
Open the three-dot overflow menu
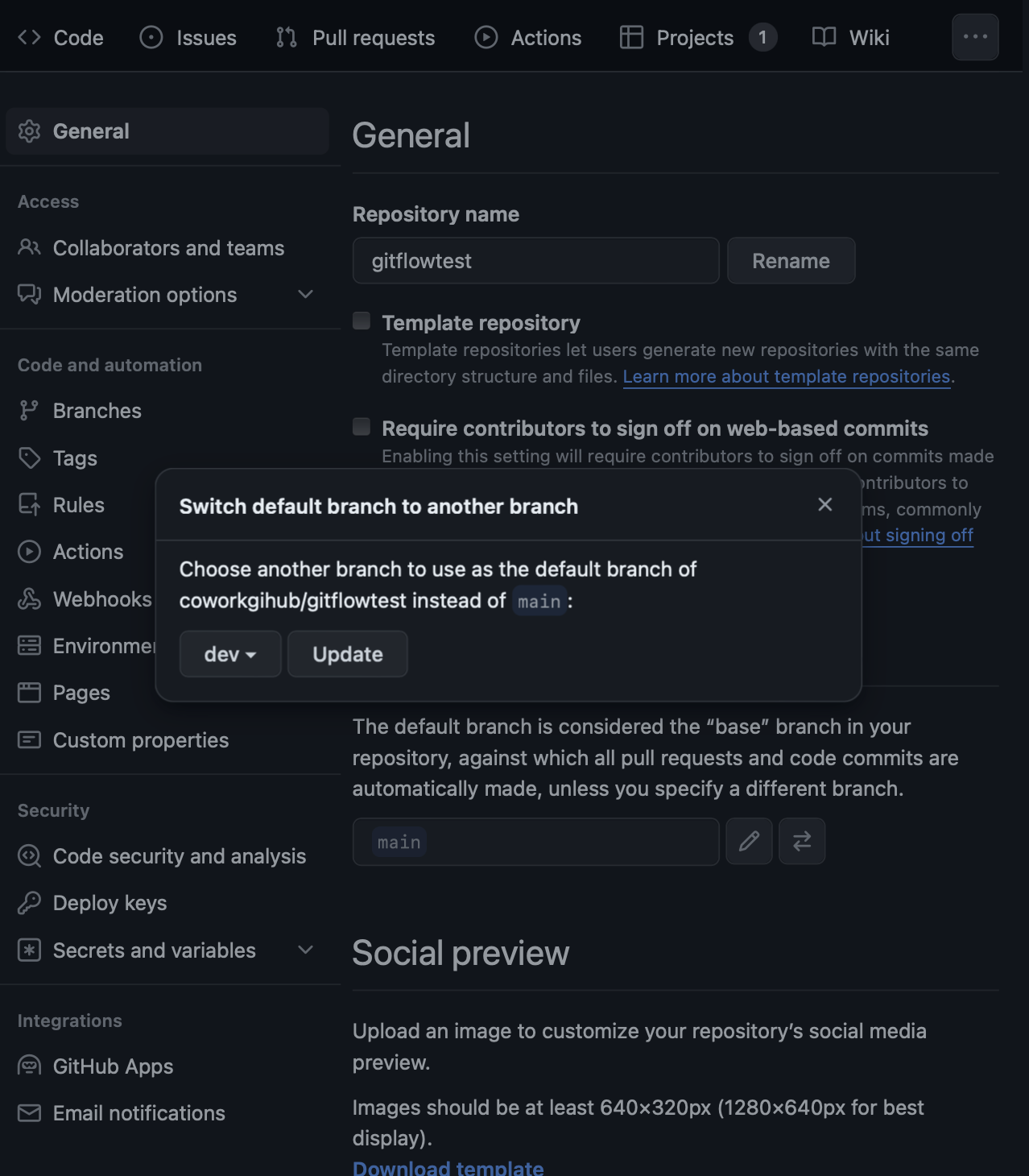pos(975,37)
